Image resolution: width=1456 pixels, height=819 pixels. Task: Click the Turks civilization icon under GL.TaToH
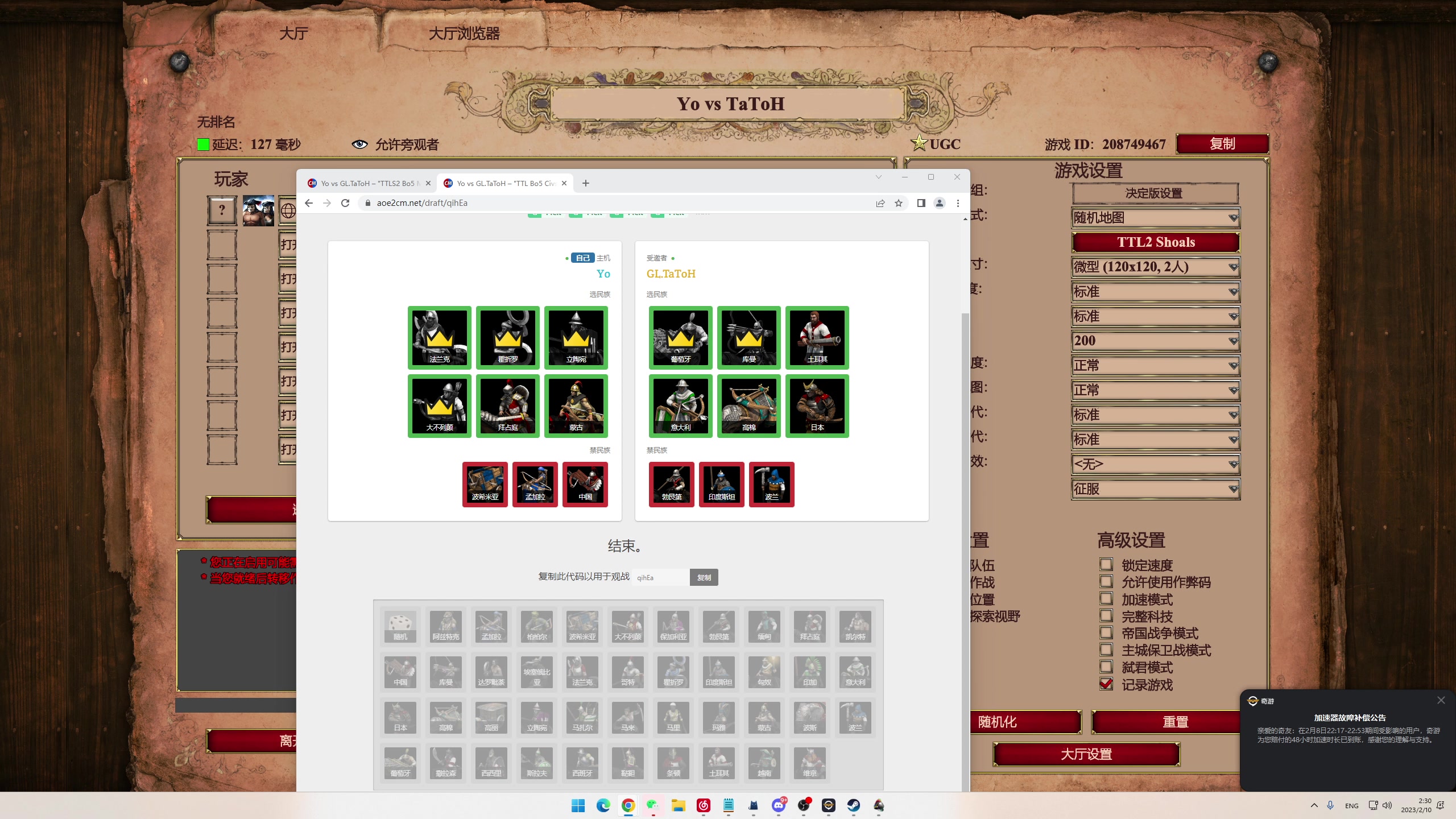[817, 337]
